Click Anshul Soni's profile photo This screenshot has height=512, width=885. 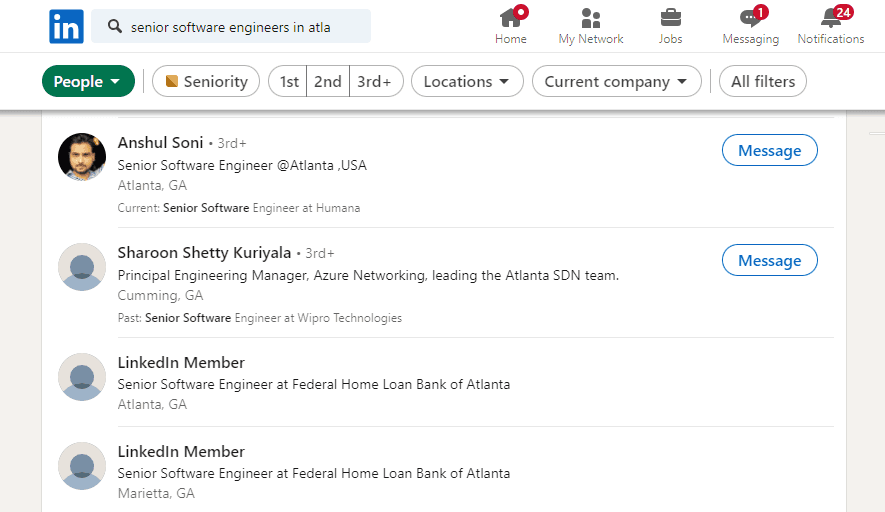coord(82,157)
